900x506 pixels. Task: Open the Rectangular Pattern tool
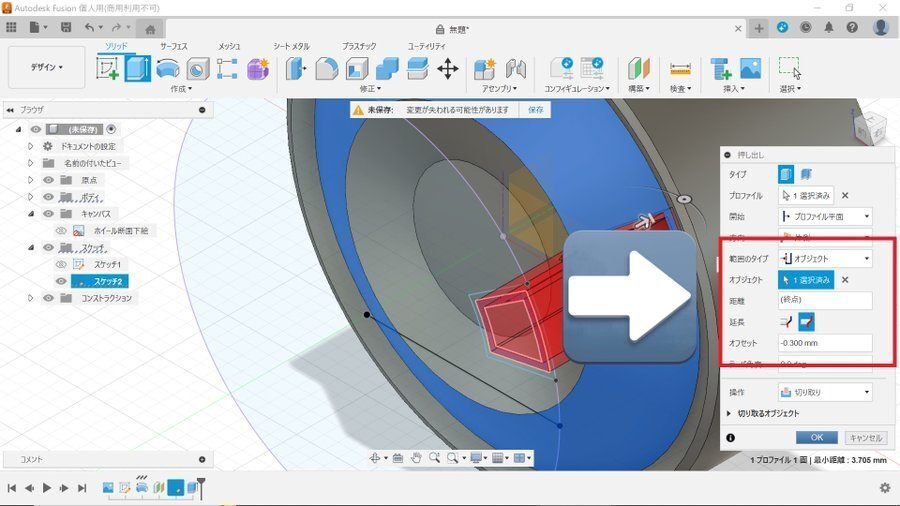coord(227,69)
